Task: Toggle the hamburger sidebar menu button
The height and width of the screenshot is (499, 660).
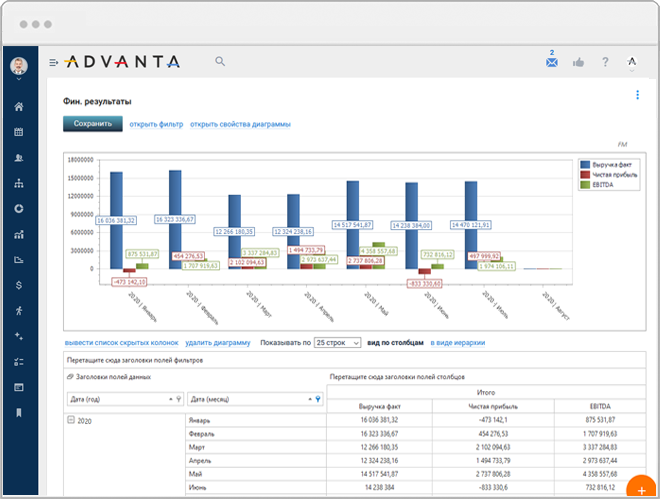Action: tap(53, 62)
